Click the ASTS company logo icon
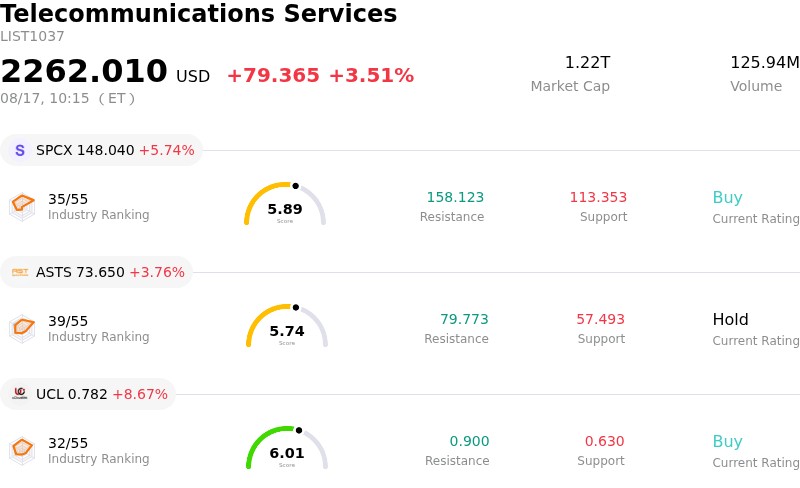800x488 pixels. (x=20, y=272)
